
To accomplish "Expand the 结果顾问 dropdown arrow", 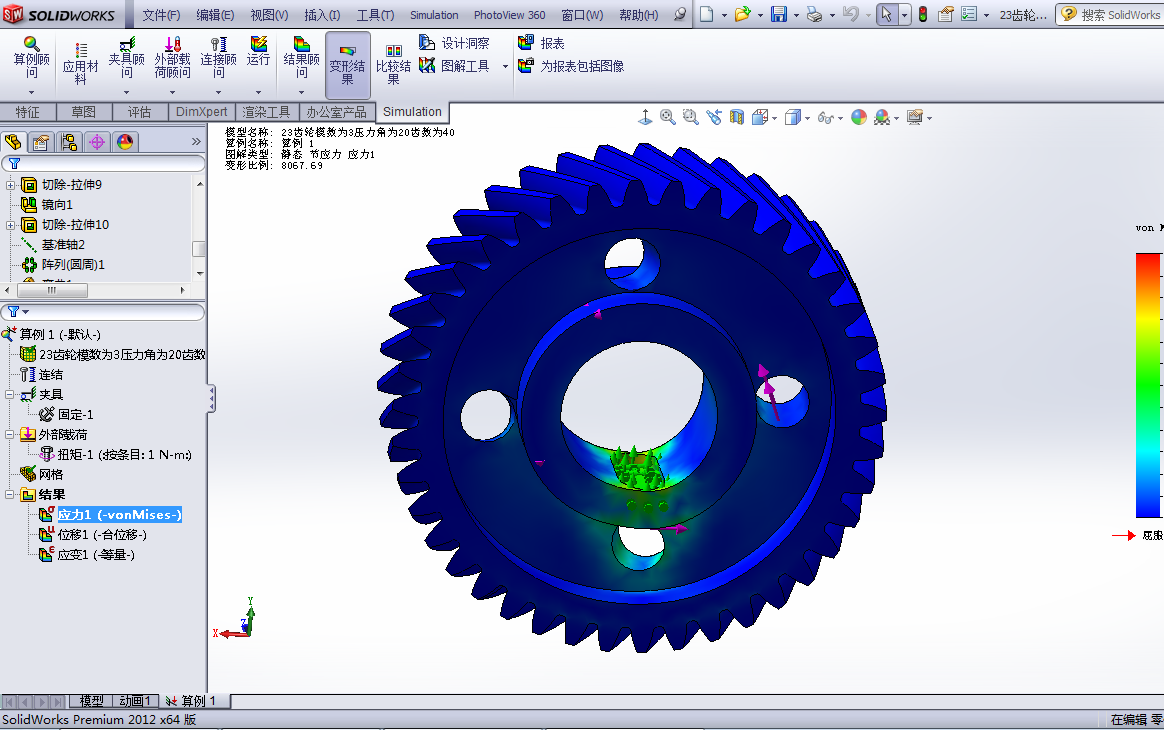I will tap(301, 92).
